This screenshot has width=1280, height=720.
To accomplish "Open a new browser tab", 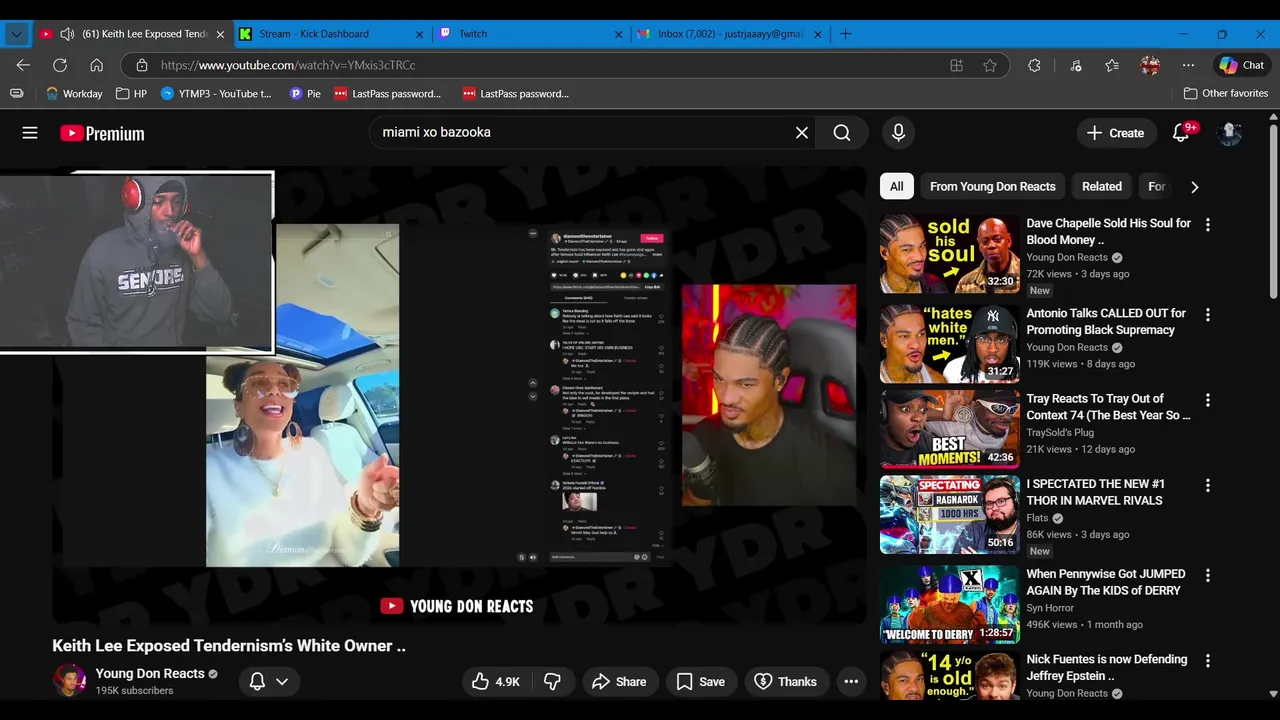I will pyautogui.click(x=846, y=34).
